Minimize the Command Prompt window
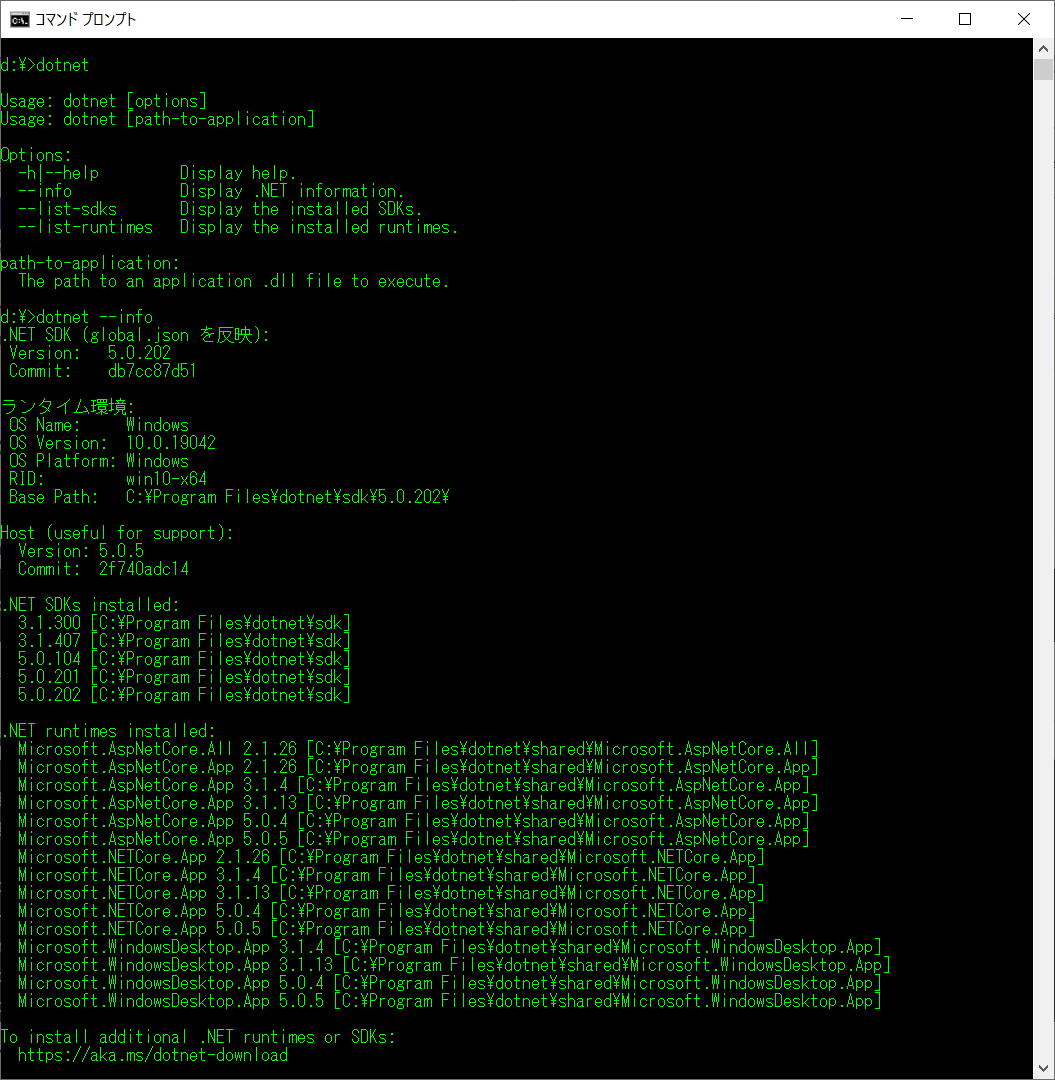The image size is (1055, 1080). [906, 19]
